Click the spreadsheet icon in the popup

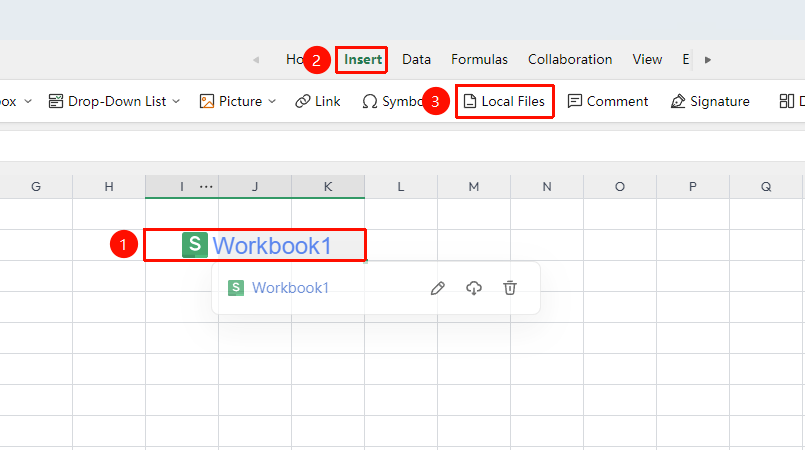click(x=236, y=288)
